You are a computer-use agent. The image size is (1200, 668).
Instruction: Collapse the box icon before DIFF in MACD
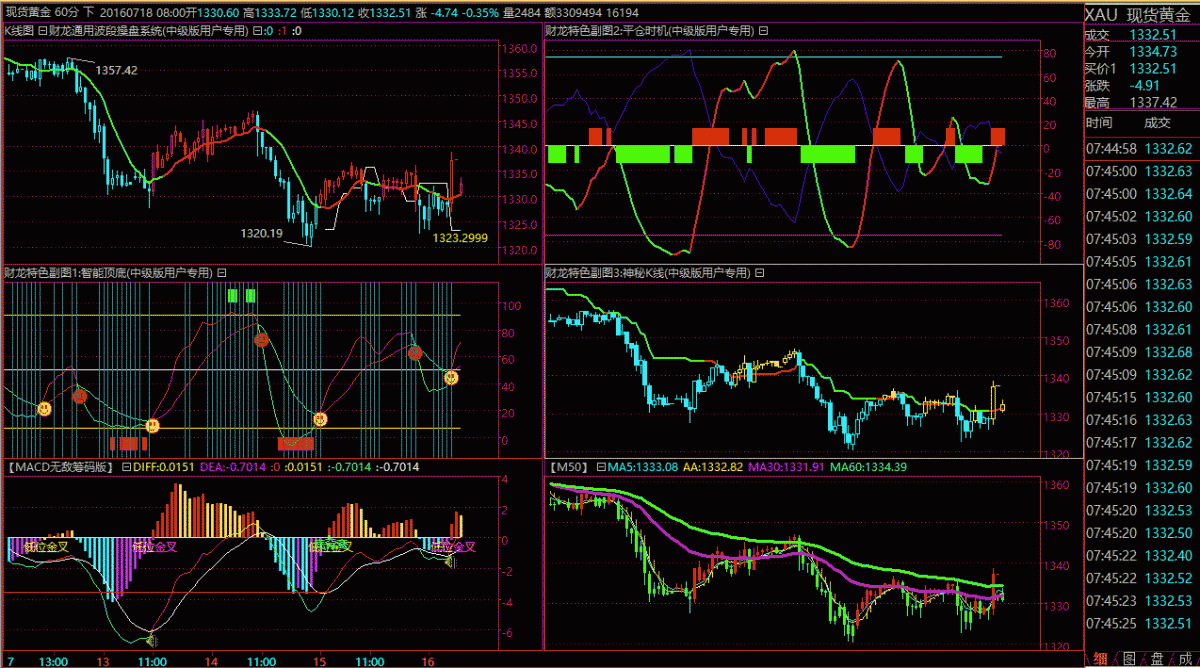pyautogui.click(x=126, y=467)
